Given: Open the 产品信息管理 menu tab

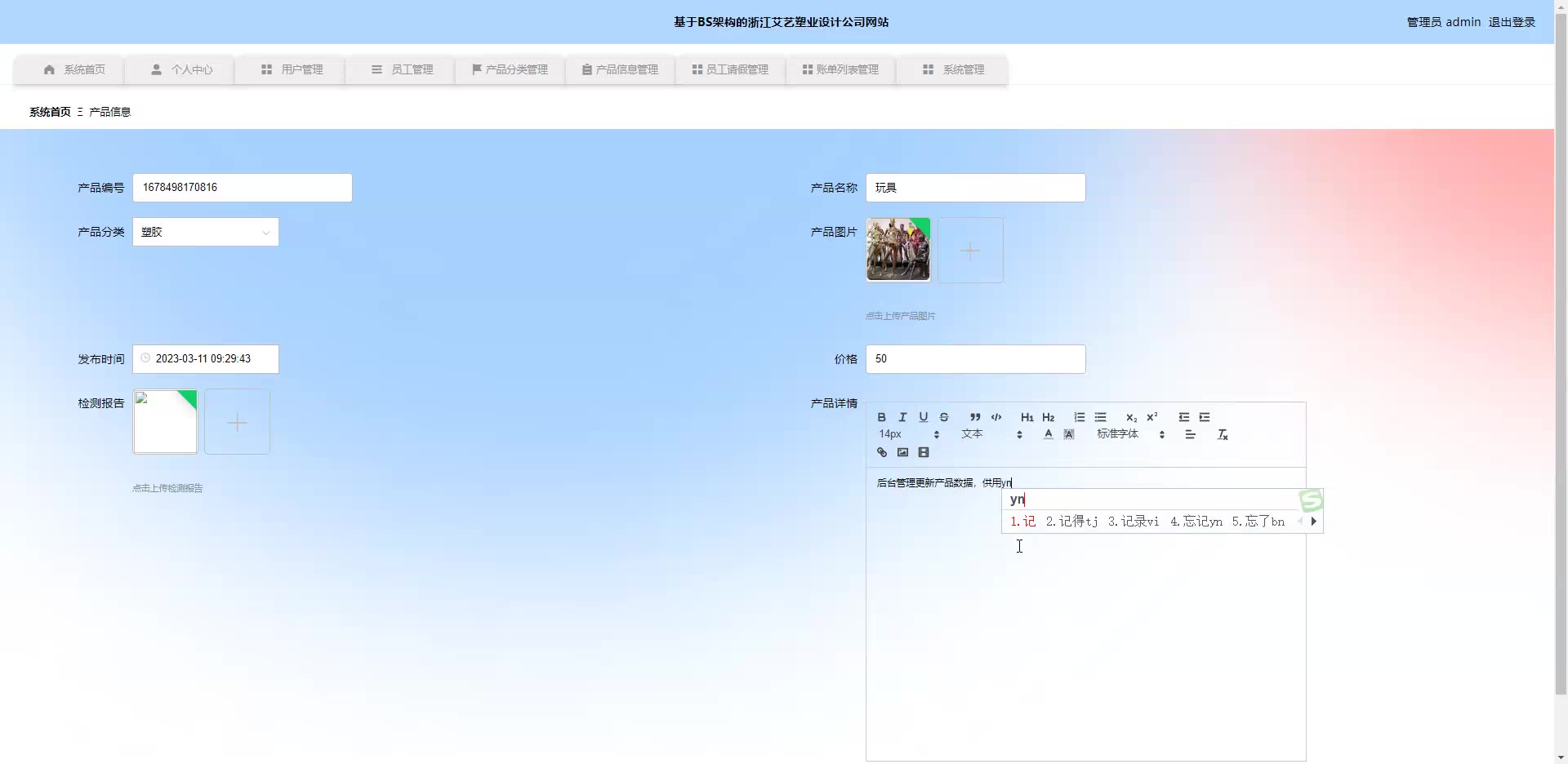Looking at the screenshot, I should click(x=620, y=69).
